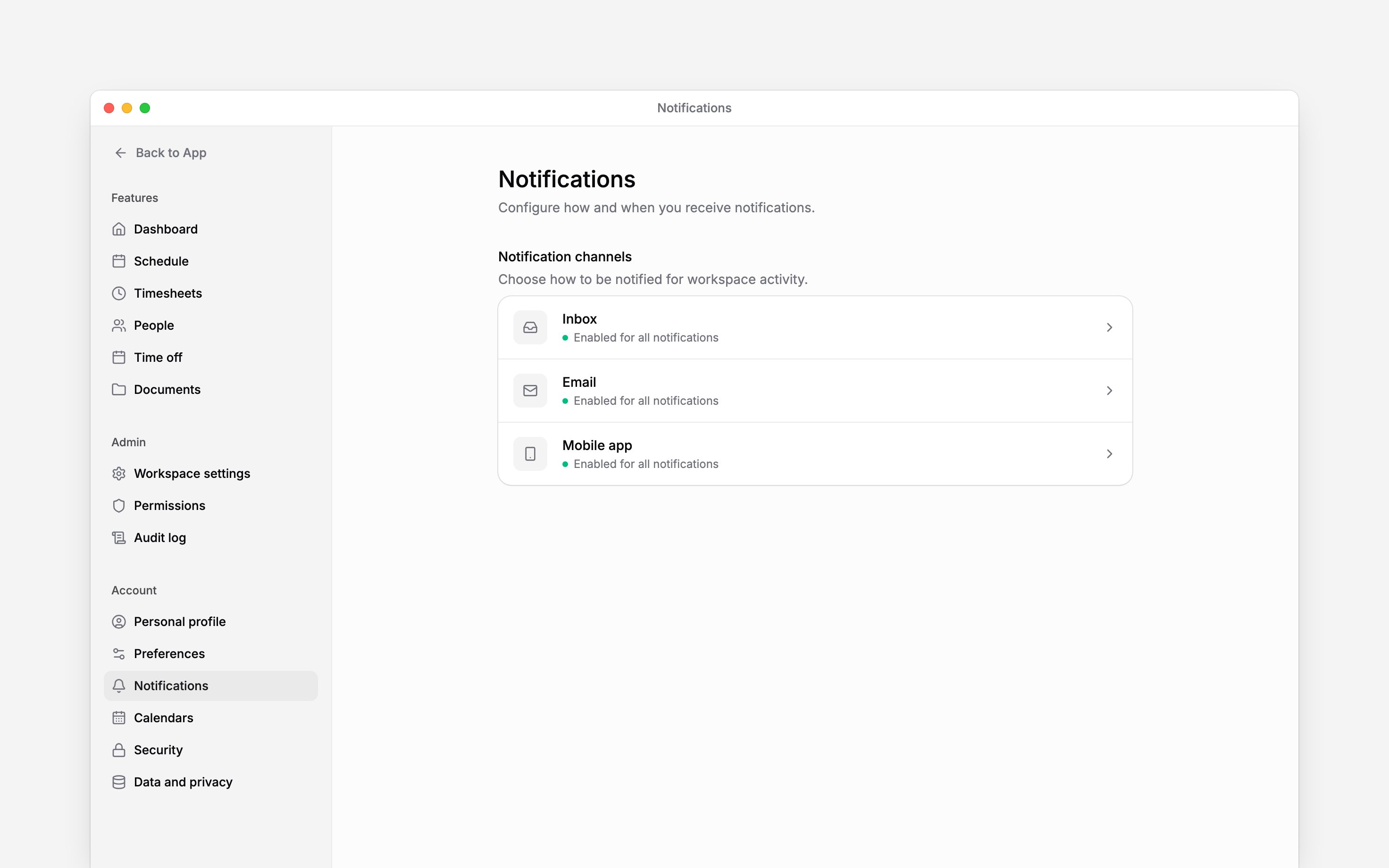Viewport: 1389px width, 868px height.
Task: Open Documents label in sidebar
Action: click(x=167, y=390)
